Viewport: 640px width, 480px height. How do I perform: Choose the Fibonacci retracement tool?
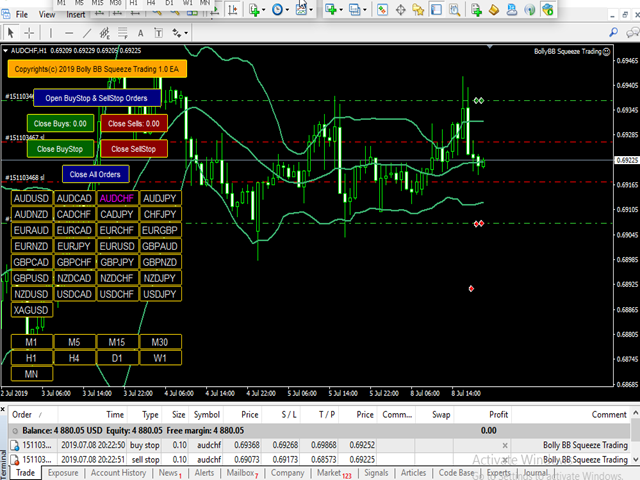(x=122, y=33)
